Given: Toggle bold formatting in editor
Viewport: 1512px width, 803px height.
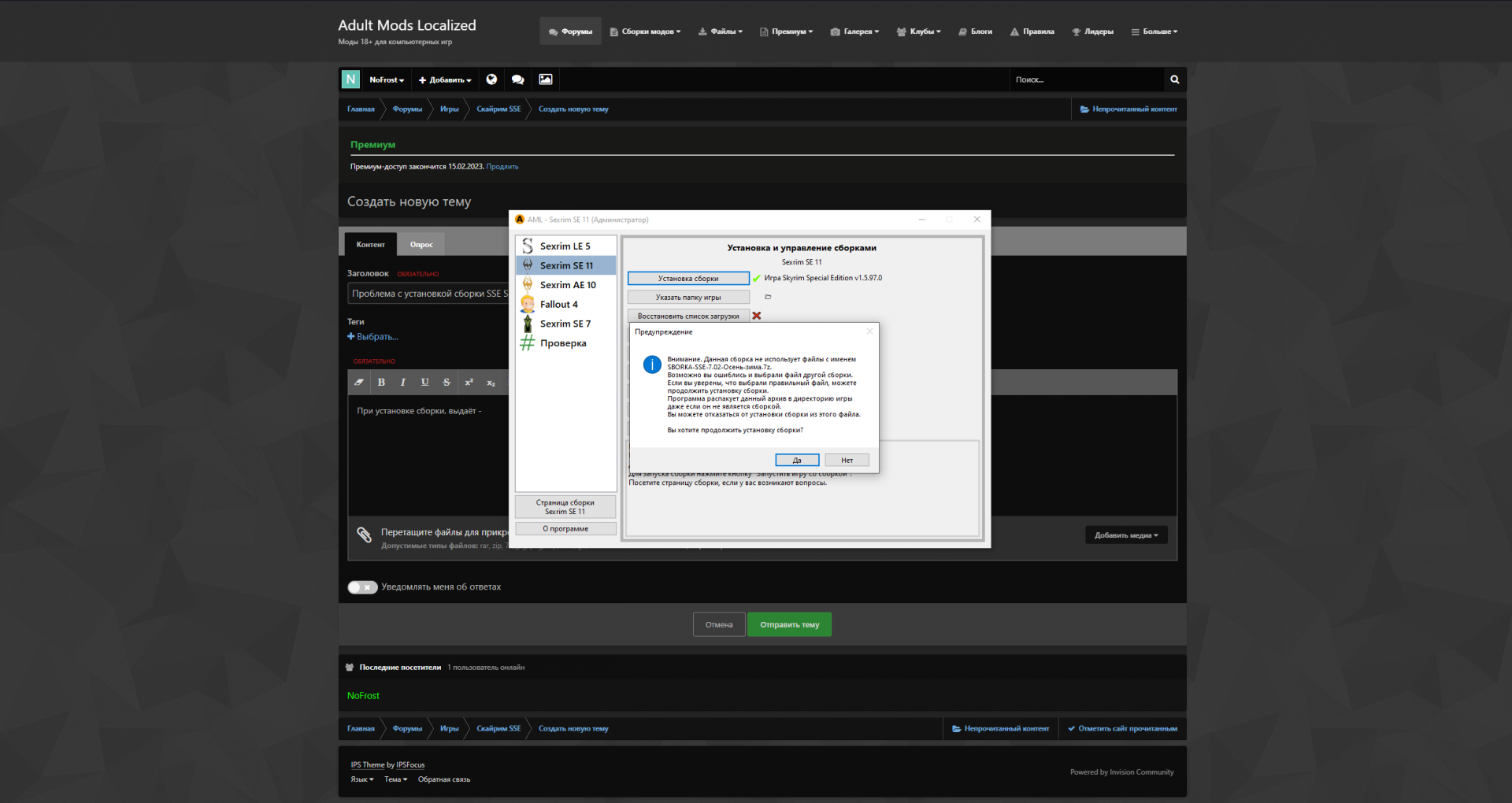Looking at the screenshot, I should coord(381,383).
